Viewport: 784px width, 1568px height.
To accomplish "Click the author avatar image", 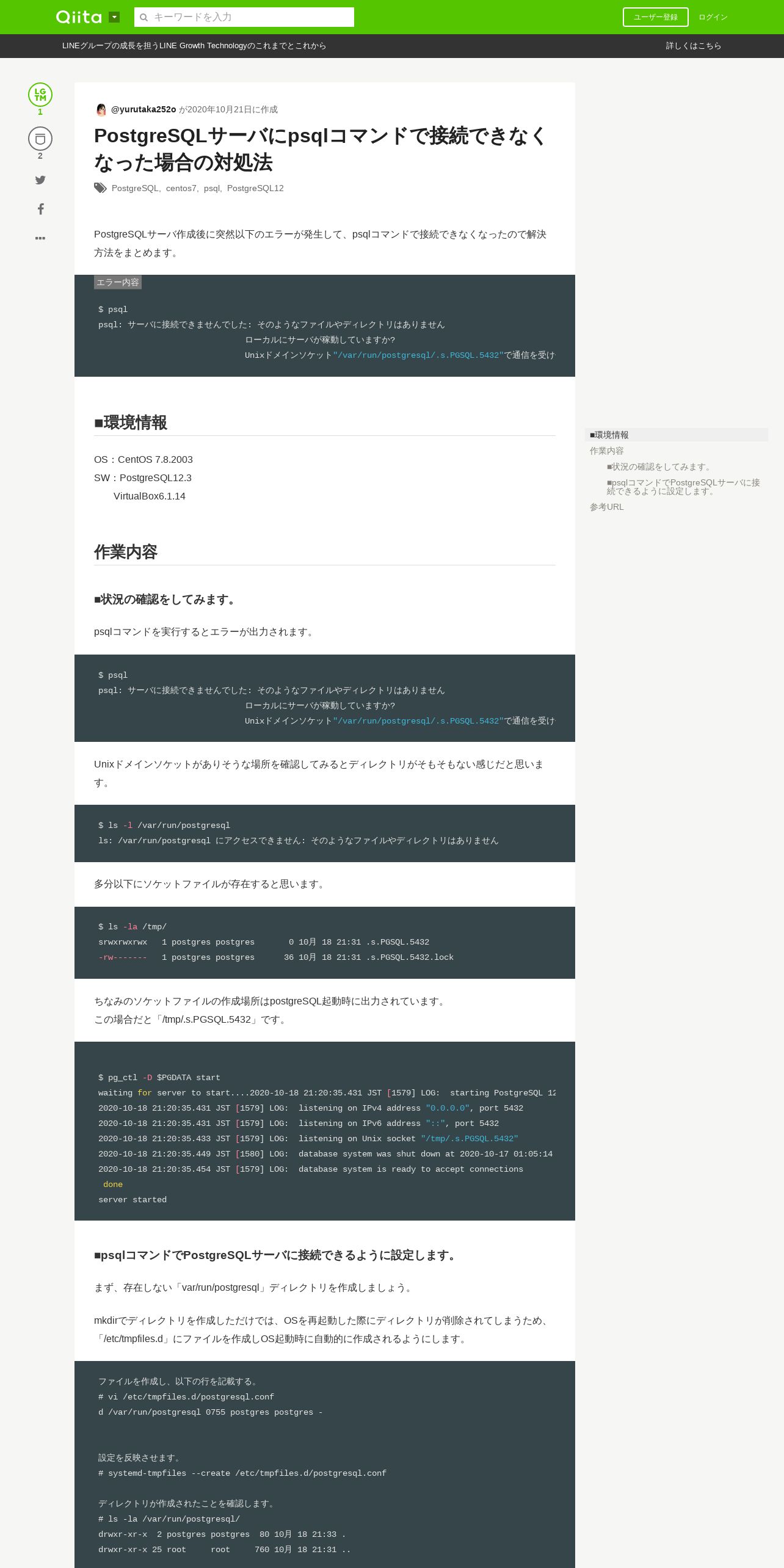I will click(x=101, y=110).
